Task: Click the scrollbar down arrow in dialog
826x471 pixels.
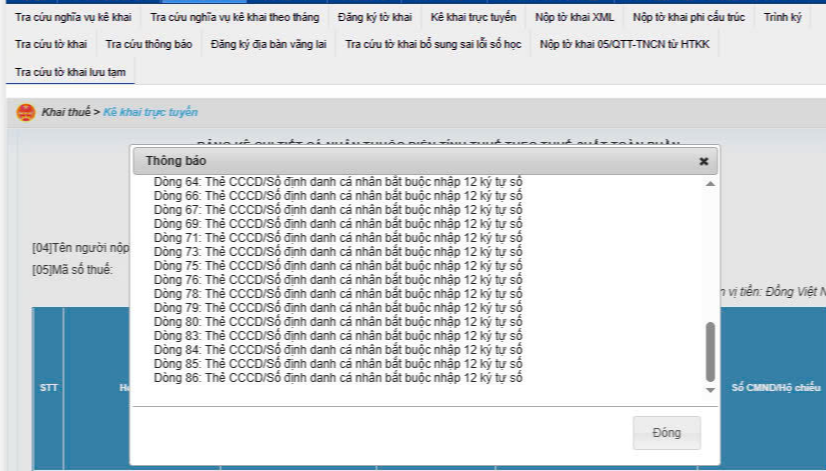Action: [x=711, y=389]
